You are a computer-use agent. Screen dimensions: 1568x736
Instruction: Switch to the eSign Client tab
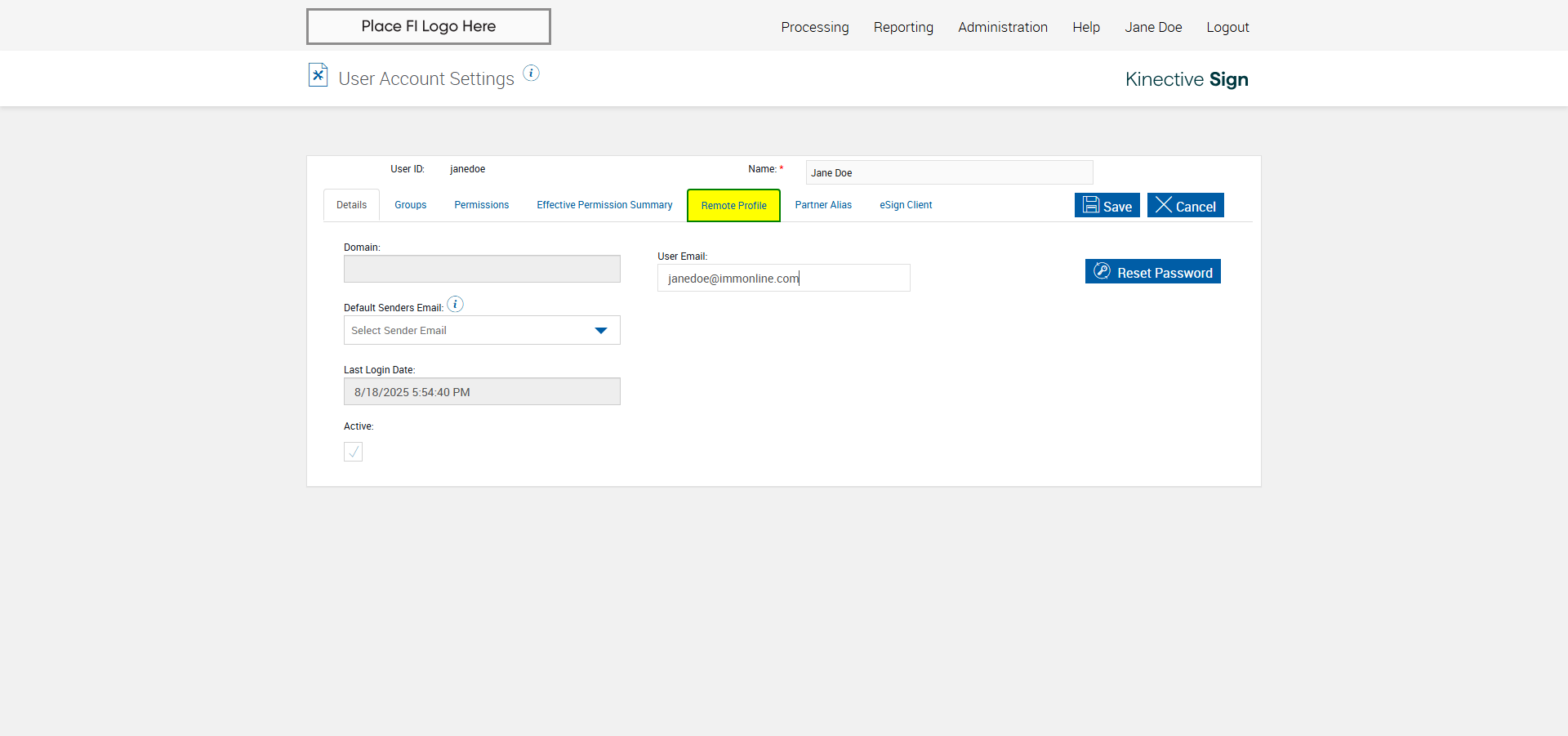(906, 205)
